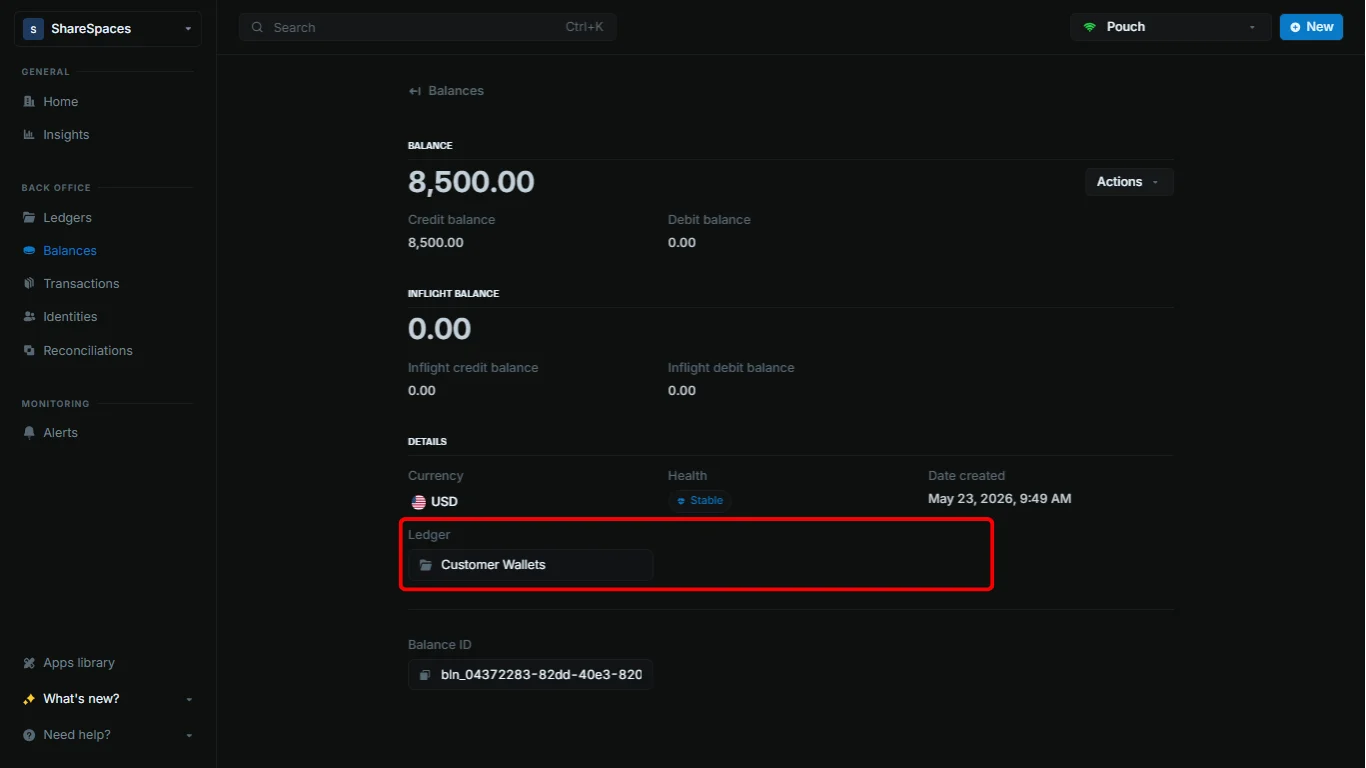Screen dimensions: 1366x768
Task: Copy the Balance ID value
Action: coord(530,674)
